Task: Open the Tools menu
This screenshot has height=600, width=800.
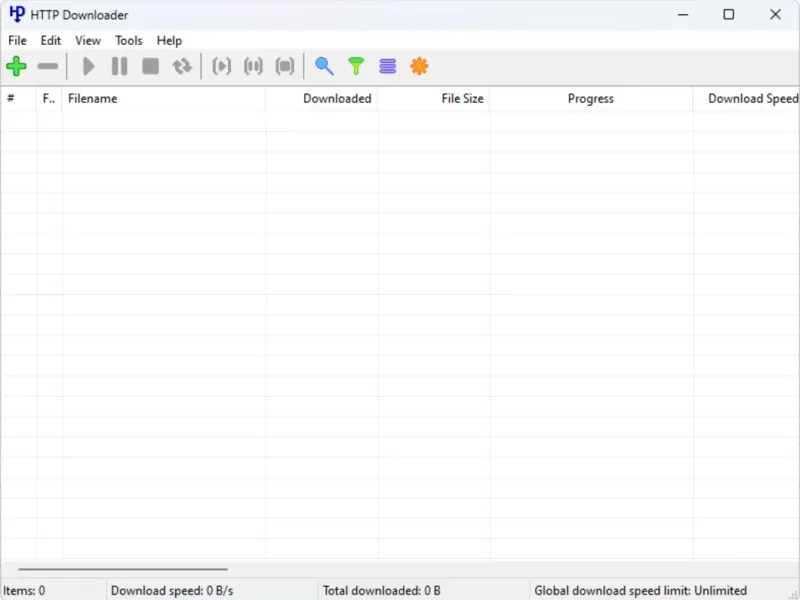Action: coord(129,40)
